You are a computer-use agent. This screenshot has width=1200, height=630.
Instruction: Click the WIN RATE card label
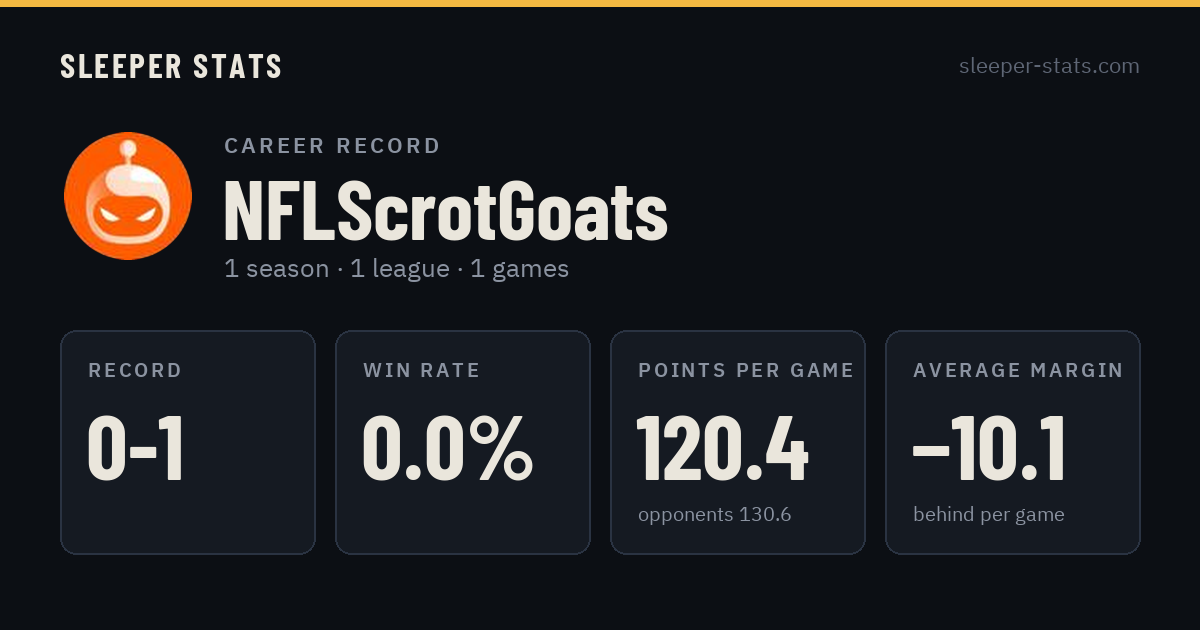pos(422,371)
